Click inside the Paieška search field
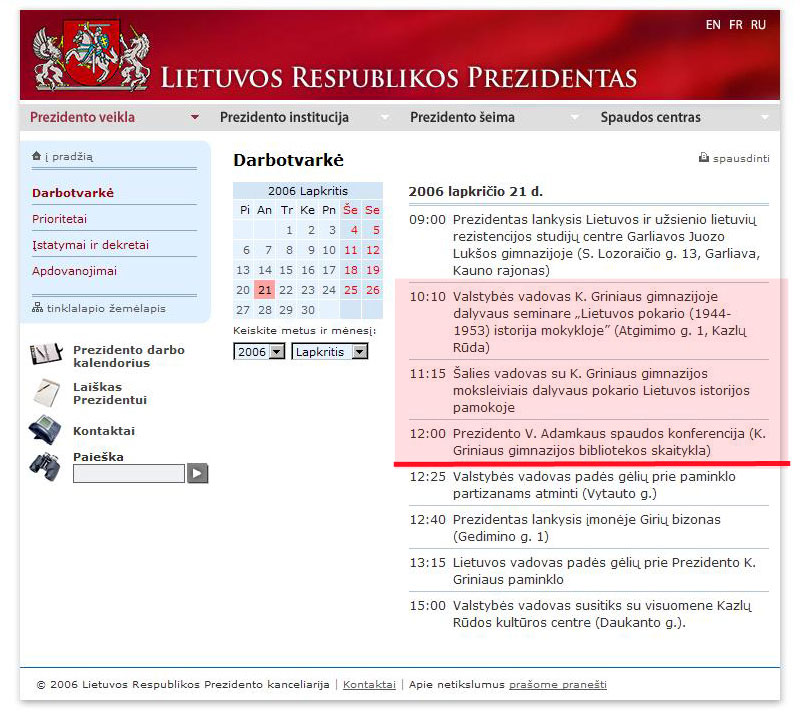This screenshot has height=726, width=800. click(129, 473)
